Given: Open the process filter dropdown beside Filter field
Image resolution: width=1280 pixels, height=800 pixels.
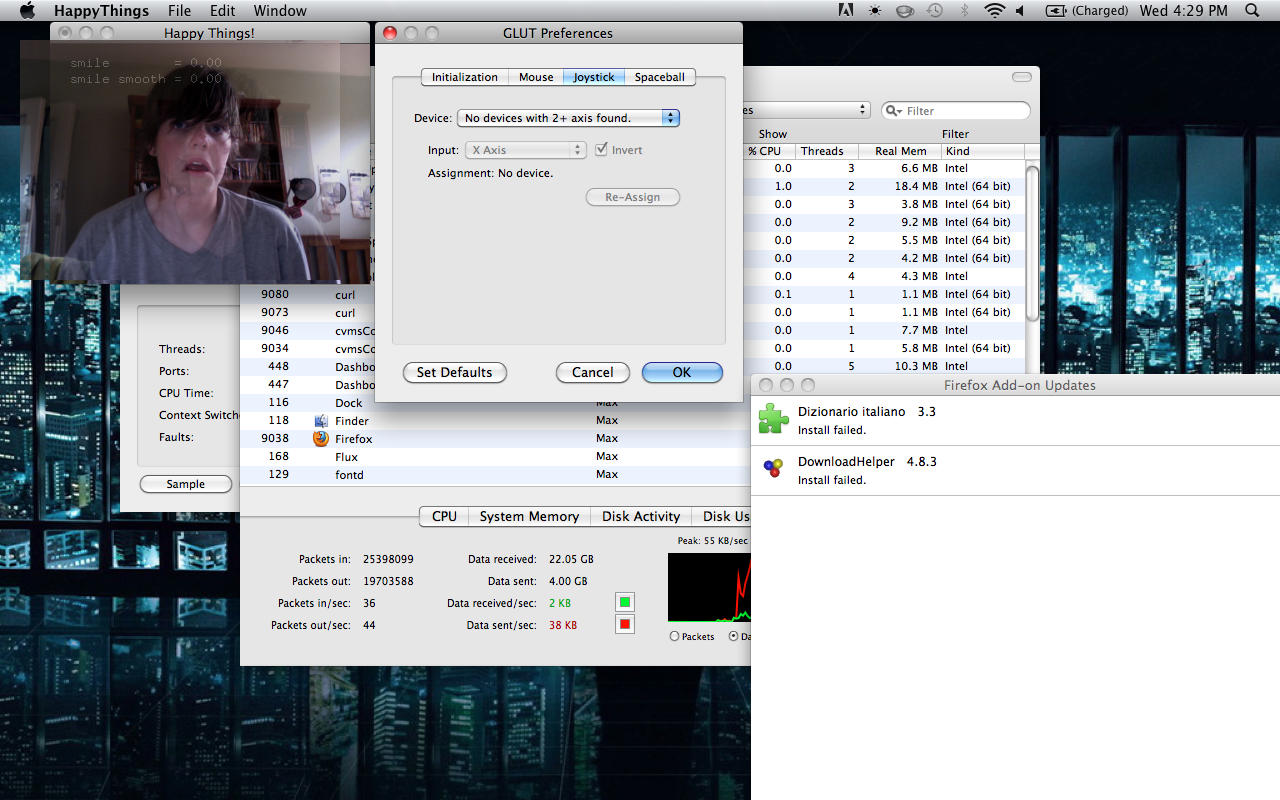Looking at the screenshot, I should [805, 110].
